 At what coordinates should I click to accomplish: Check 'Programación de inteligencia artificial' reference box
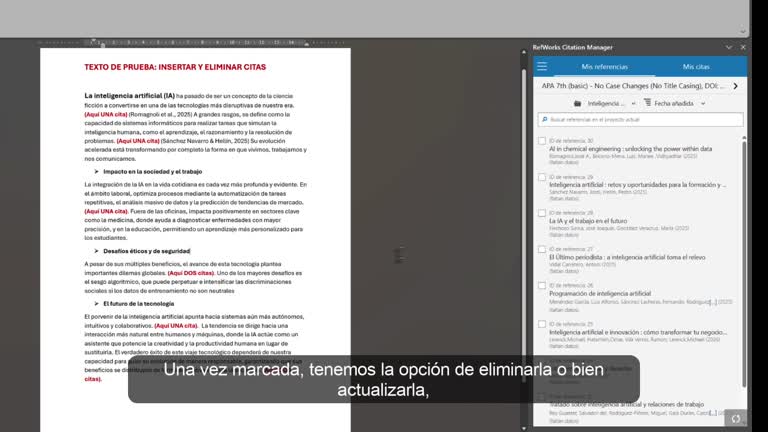pyautogui.click(x=542, y=286)
